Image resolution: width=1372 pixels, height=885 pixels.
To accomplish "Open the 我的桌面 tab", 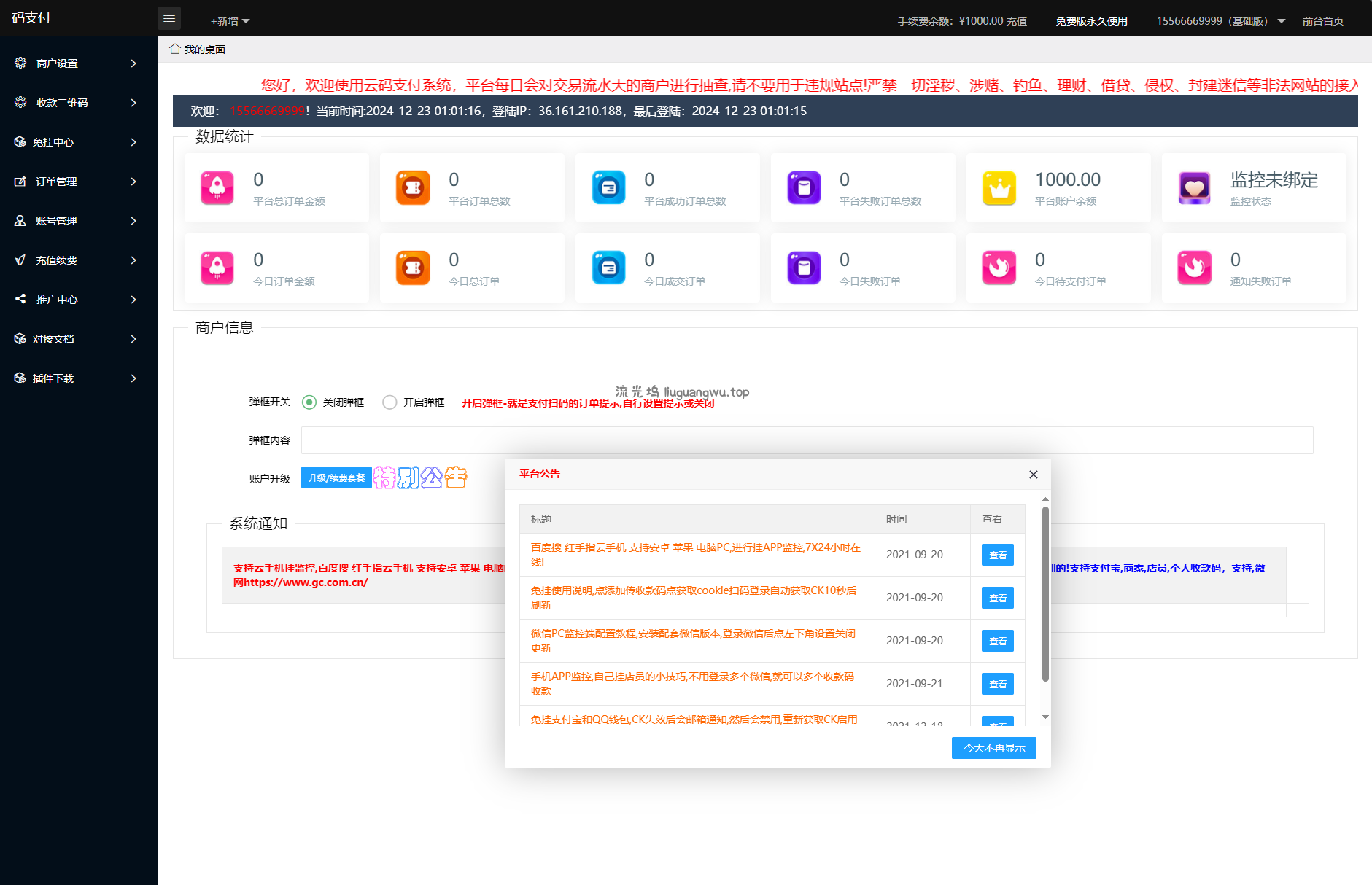I will tap(204, 50).
